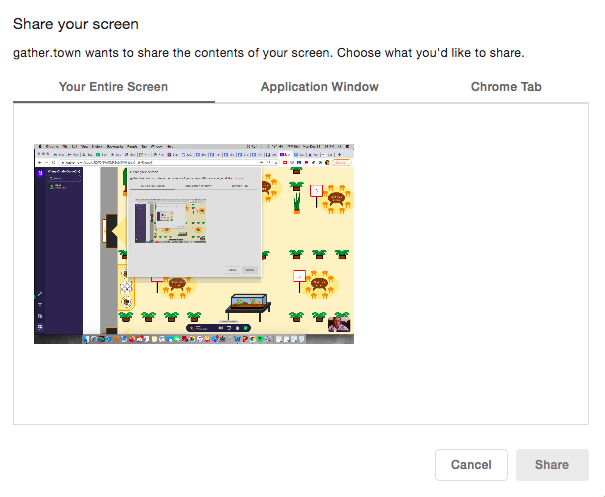
Task: Click the Cancel button
Action: pos(471,465)
